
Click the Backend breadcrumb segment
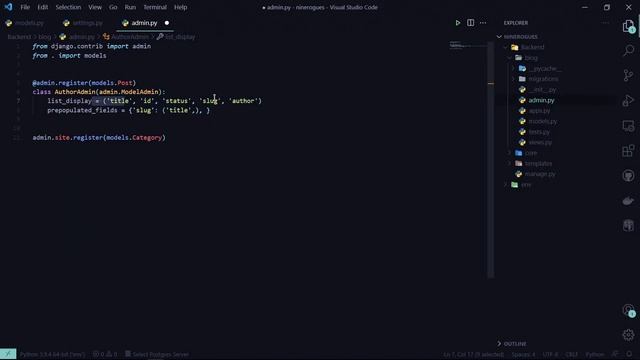[19, 37]
